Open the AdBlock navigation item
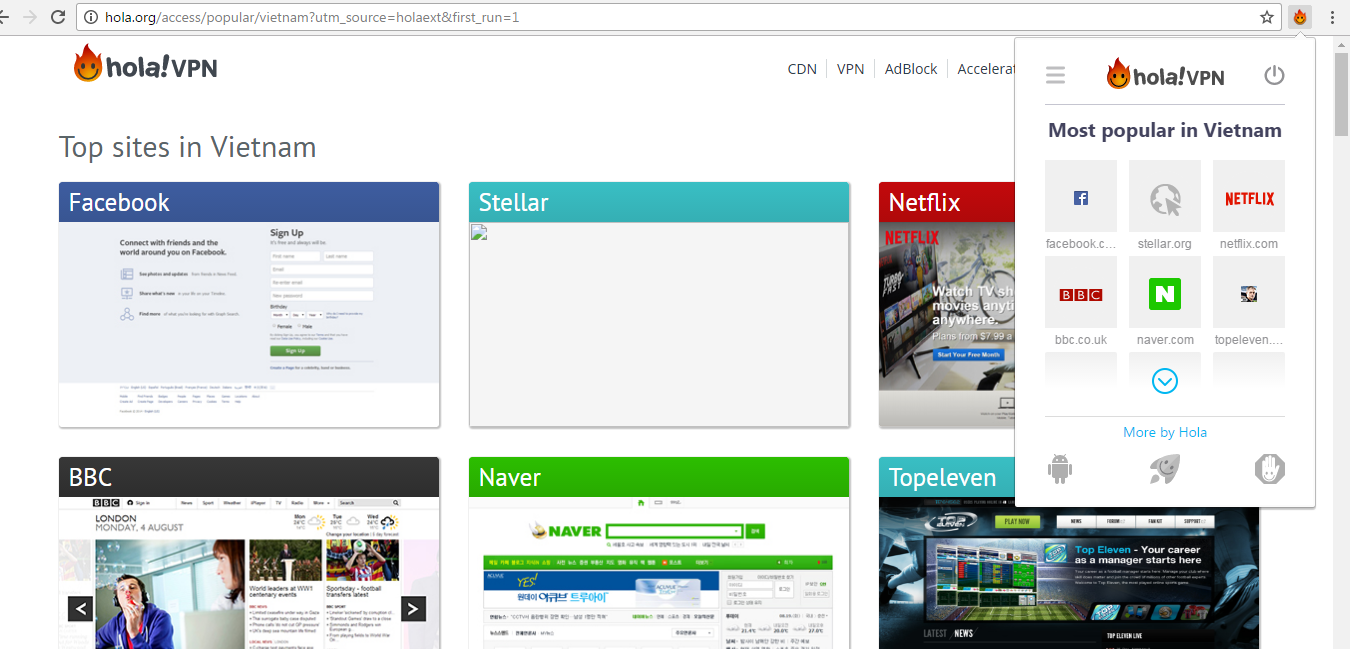Image resolution: width=1350 pixels, height=649 pixels. coord(911,69)
